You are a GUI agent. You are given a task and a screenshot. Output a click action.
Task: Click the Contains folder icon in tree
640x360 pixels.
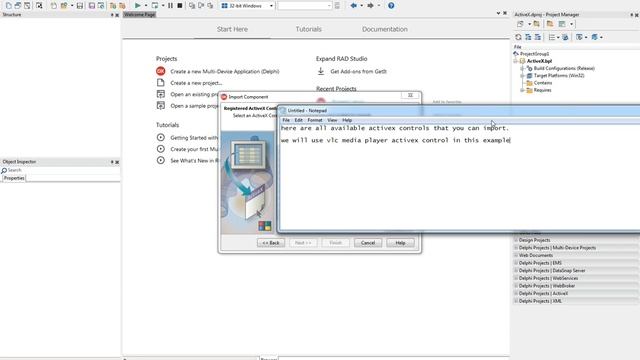(529, 83)
